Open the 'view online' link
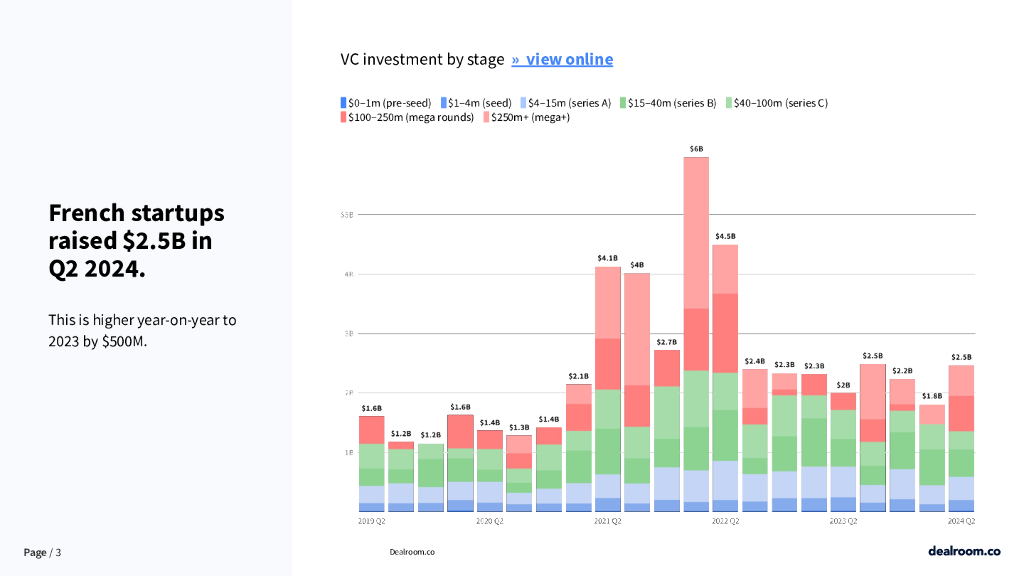The width and height of the screenshot is (1024, 576). click(562, 59)
